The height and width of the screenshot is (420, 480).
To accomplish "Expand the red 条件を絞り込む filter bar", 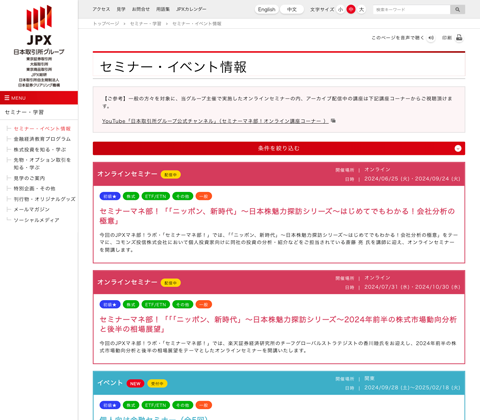I will 279,148.
